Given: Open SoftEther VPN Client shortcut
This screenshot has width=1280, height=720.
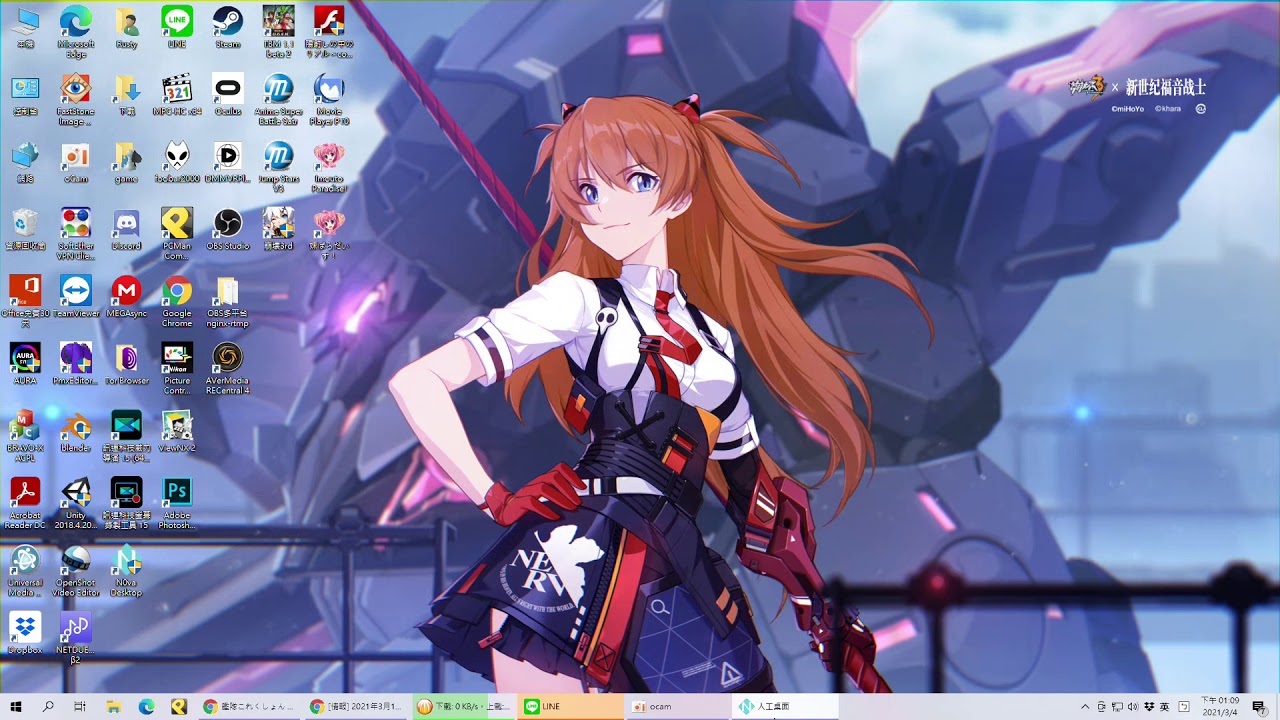Looking at the screenshot, I should pyautogui.click(x=76, y=234).
